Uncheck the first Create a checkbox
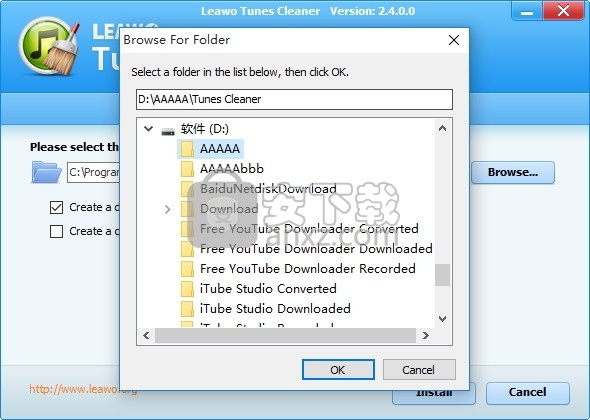Screen dimensions: 590x420 (56, 207)
